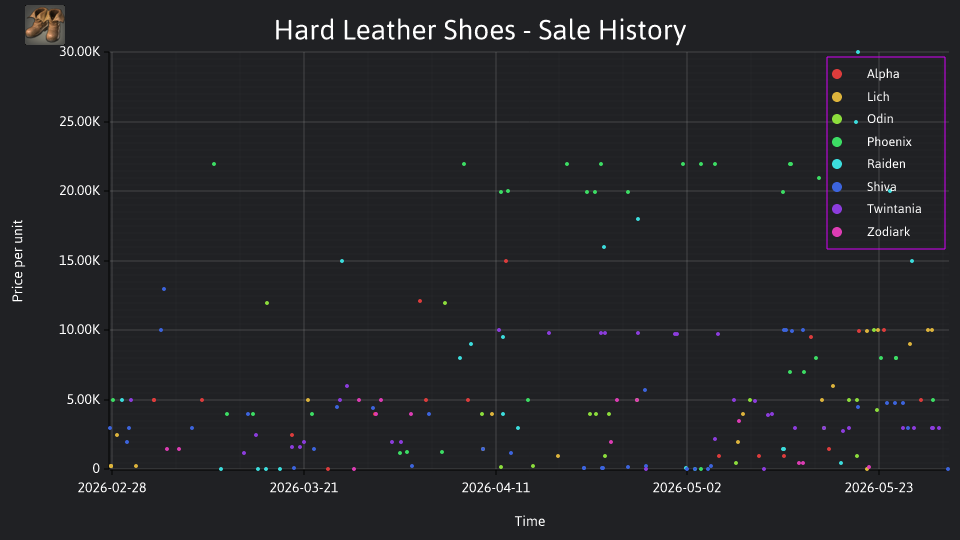Screen dimensions: 960x540
Task: Toggle Phoenix legend entry
Action: tap(872, 142)
